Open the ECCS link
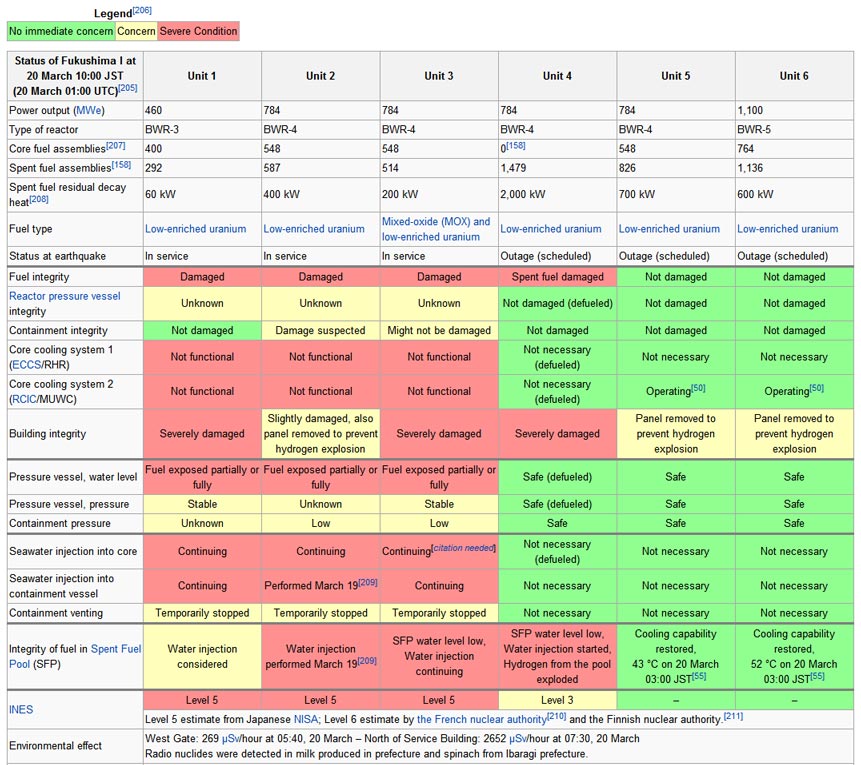Image resolution: width=861 pixels, height=765 pixels. [27, 365]
